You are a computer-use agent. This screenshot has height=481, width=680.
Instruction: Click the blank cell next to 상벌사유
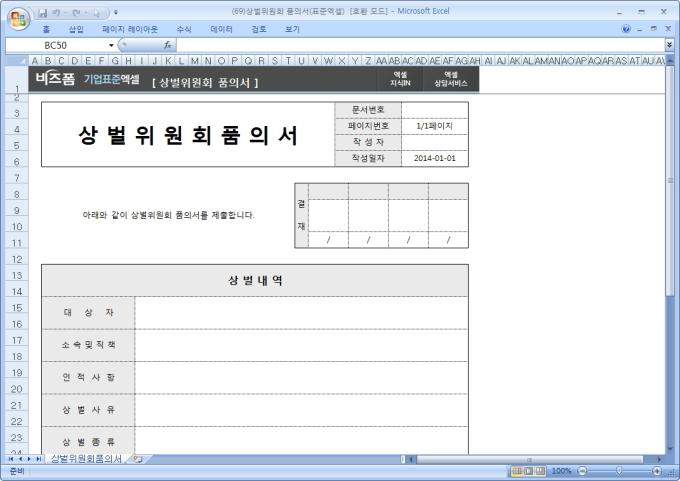tap(301, 410)
